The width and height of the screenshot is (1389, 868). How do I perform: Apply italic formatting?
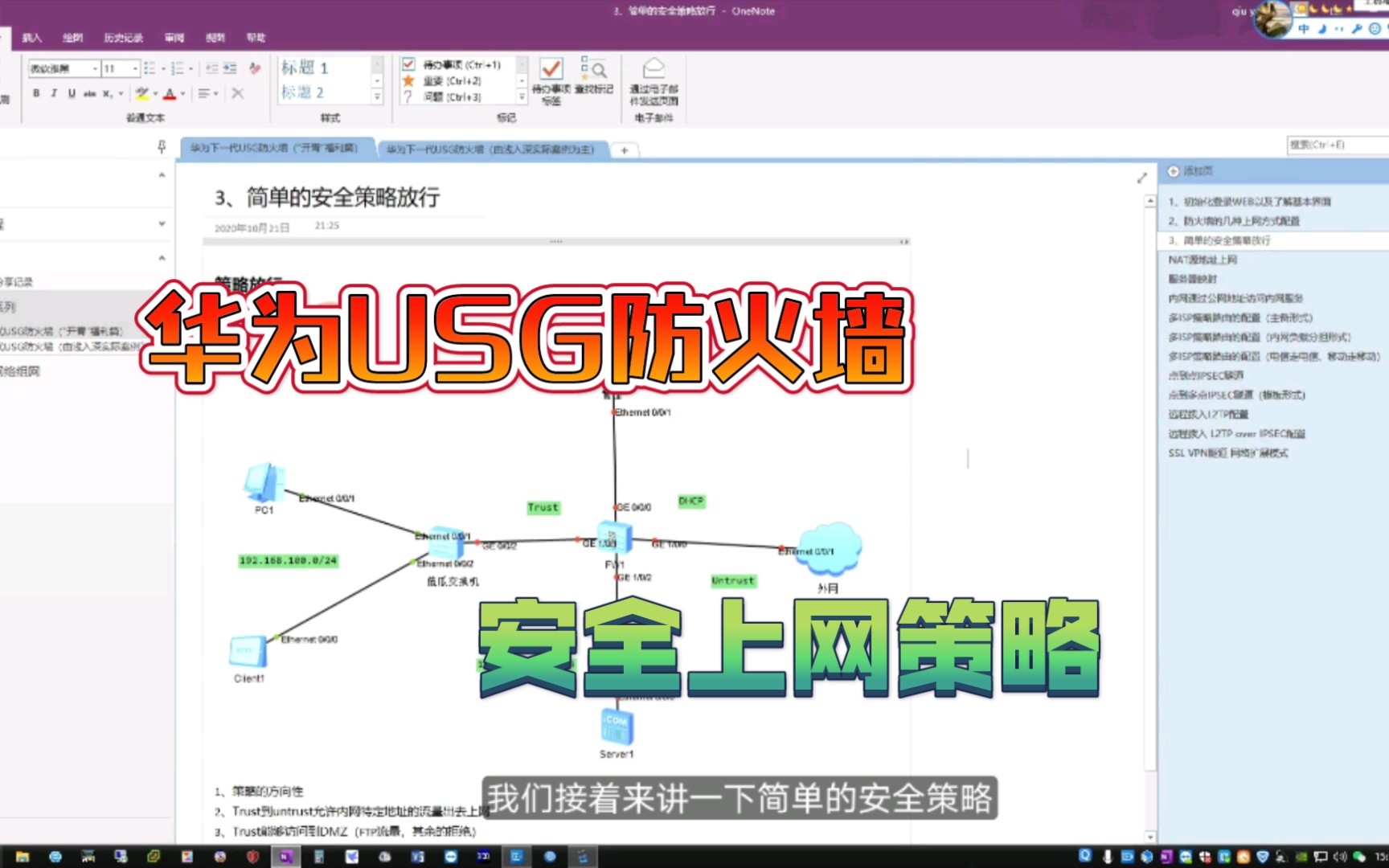point(53,93)
